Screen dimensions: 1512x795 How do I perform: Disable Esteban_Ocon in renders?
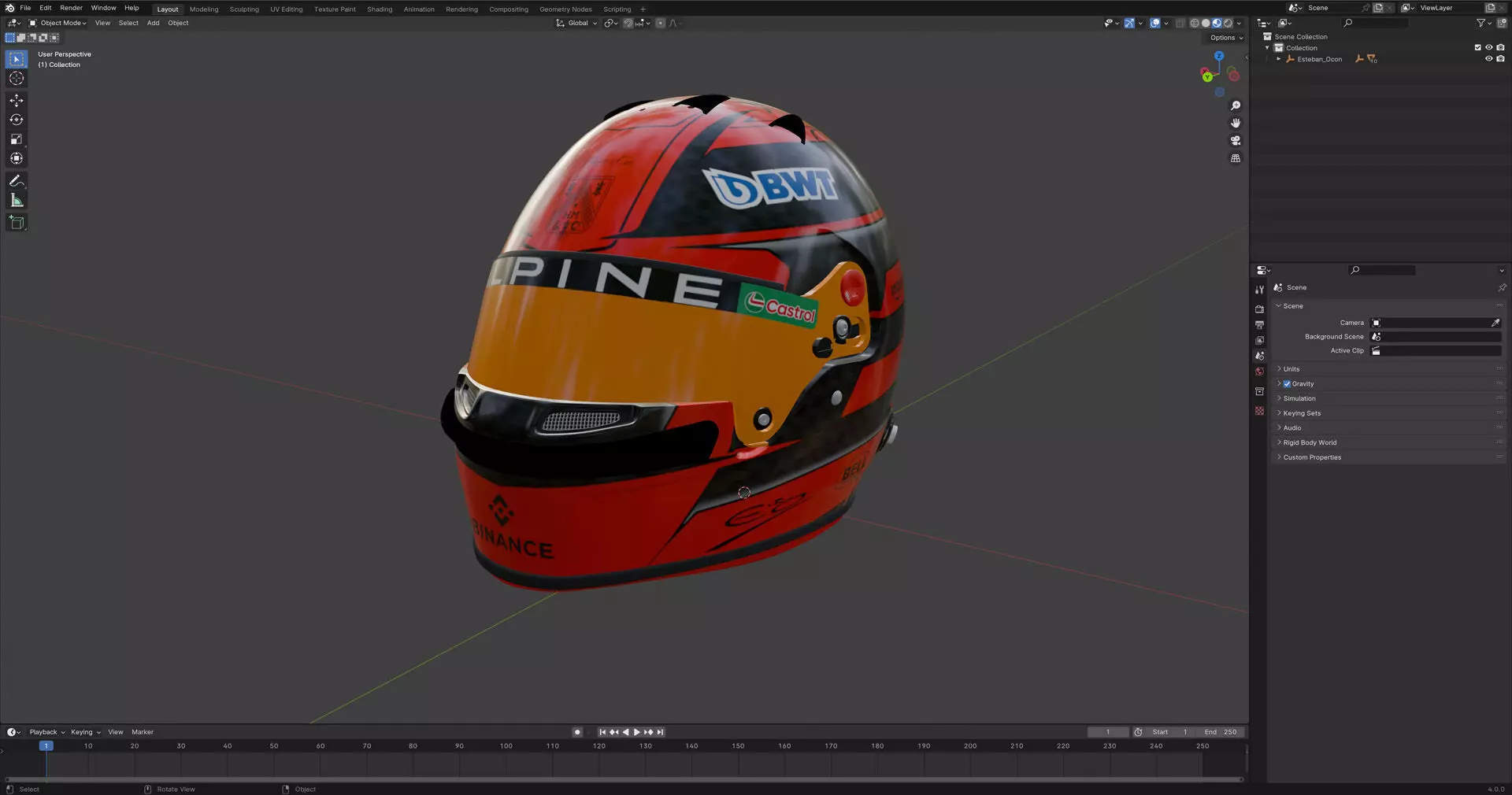[x=1500, y=58]
